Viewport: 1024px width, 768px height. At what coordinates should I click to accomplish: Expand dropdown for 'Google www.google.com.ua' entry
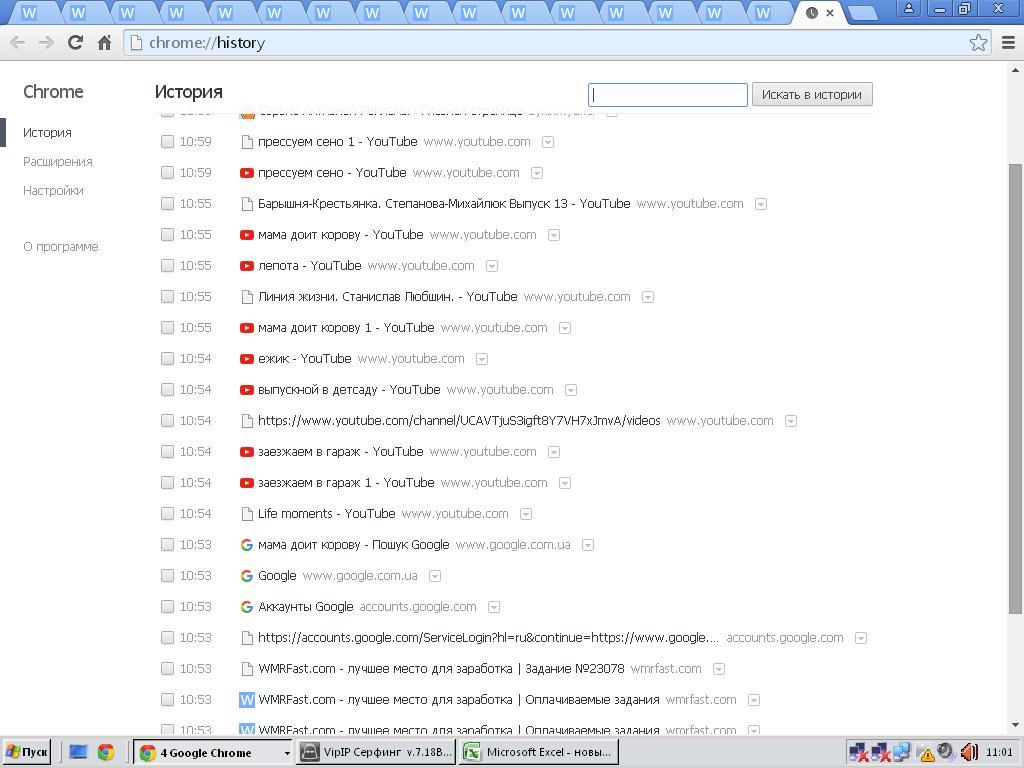[435, 576]
